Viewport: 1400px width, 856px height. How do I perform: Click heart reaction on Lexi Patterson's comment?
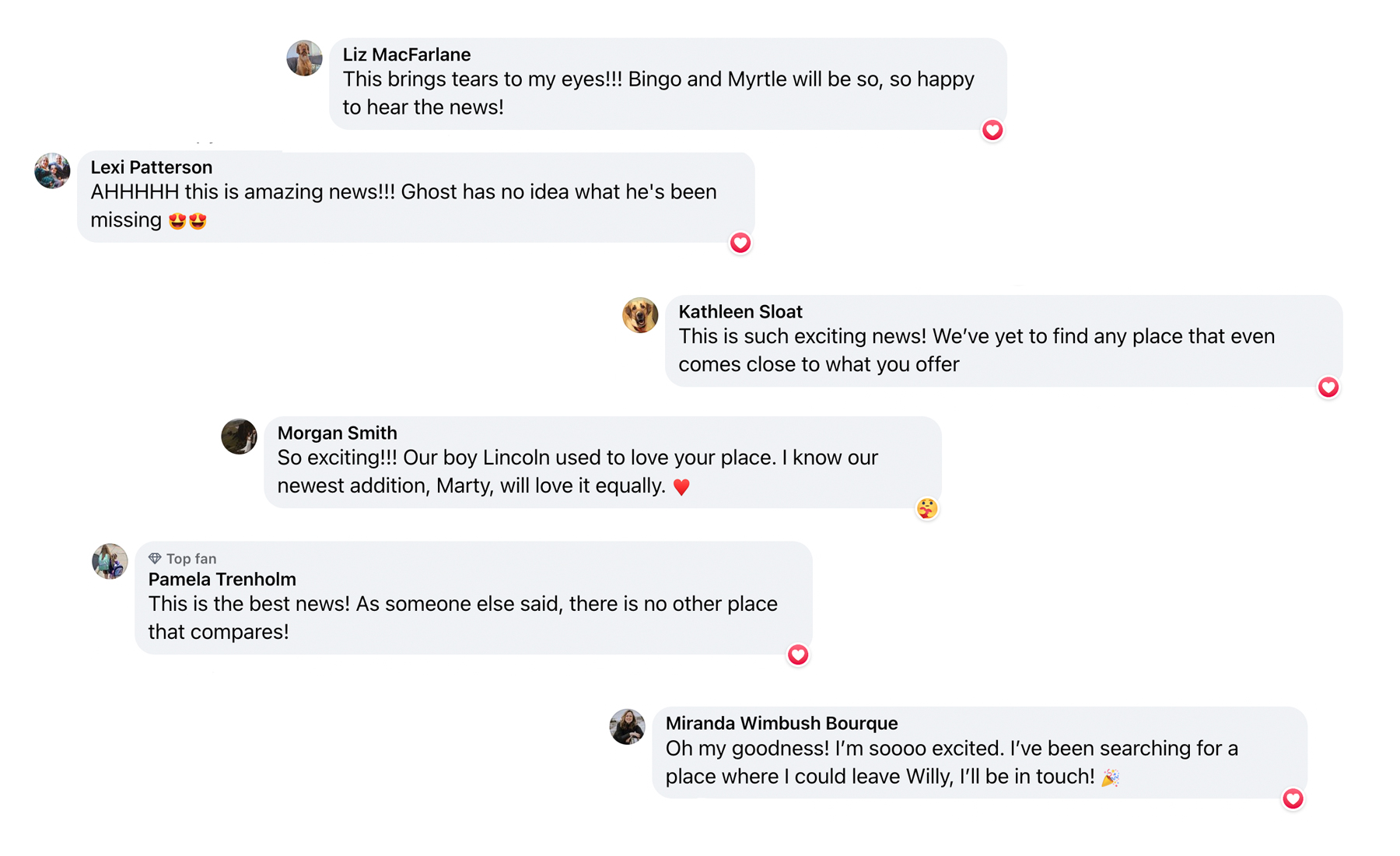point(740,243)
